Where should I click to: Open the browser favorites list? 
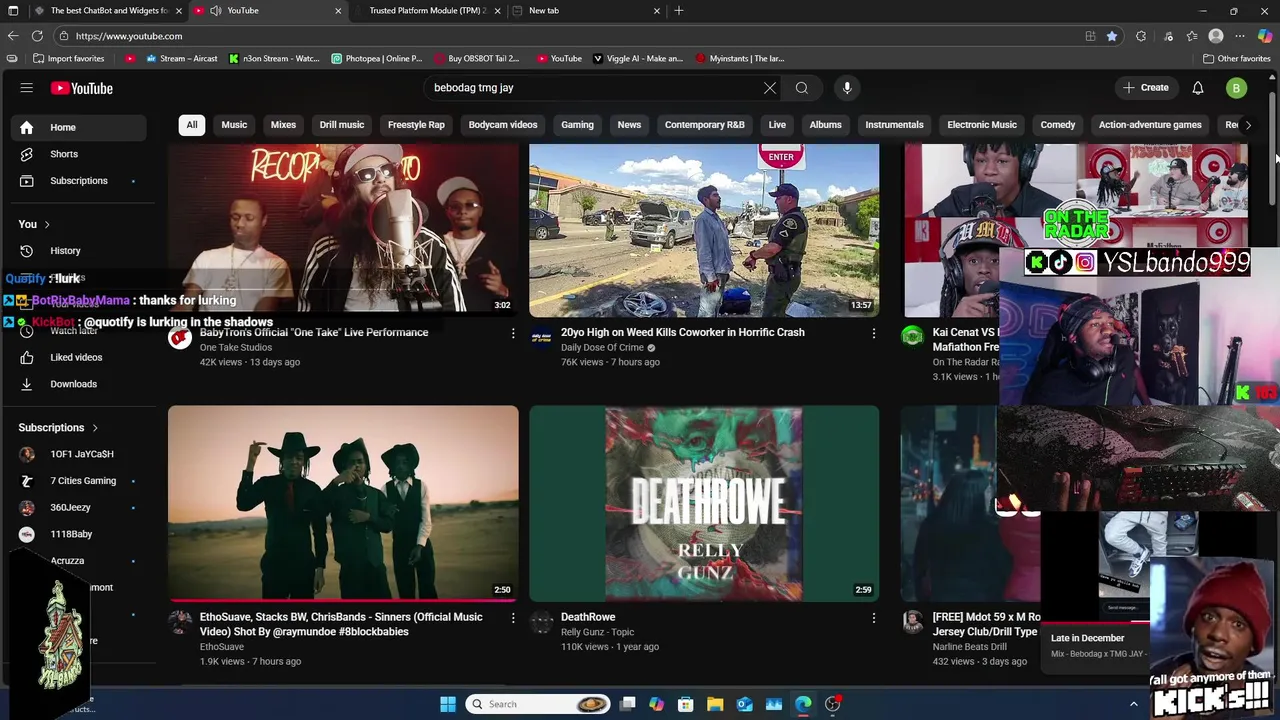(1192, 36)
